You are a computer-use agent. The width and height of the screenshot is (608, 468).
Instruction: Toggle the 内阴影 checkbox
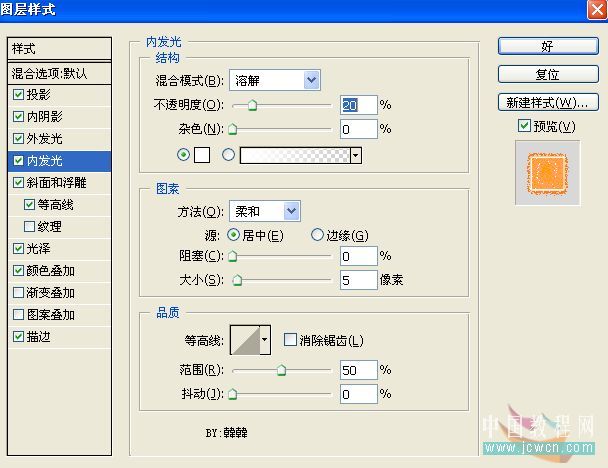coord(18,117)
